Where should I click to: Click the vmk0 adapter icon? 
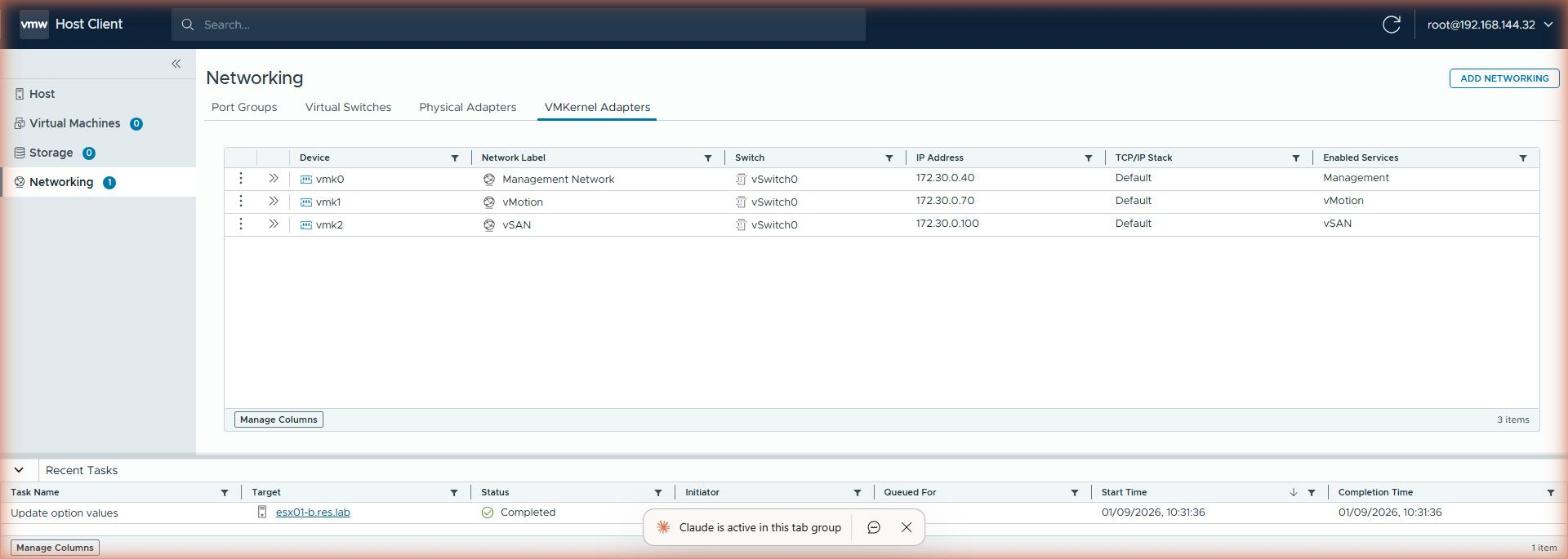point(306,180)
